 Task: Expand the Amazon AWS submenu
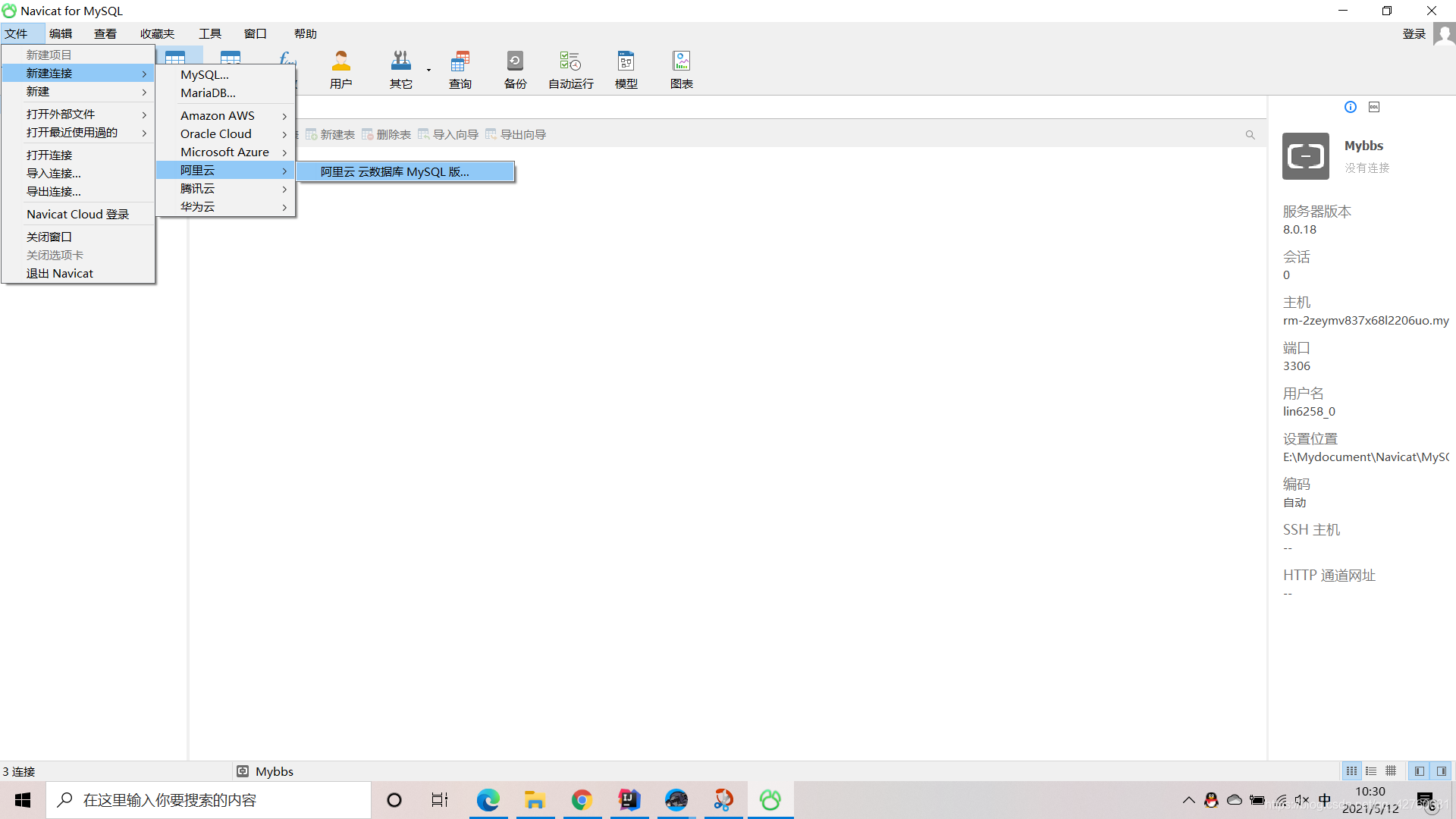point(225,116)
